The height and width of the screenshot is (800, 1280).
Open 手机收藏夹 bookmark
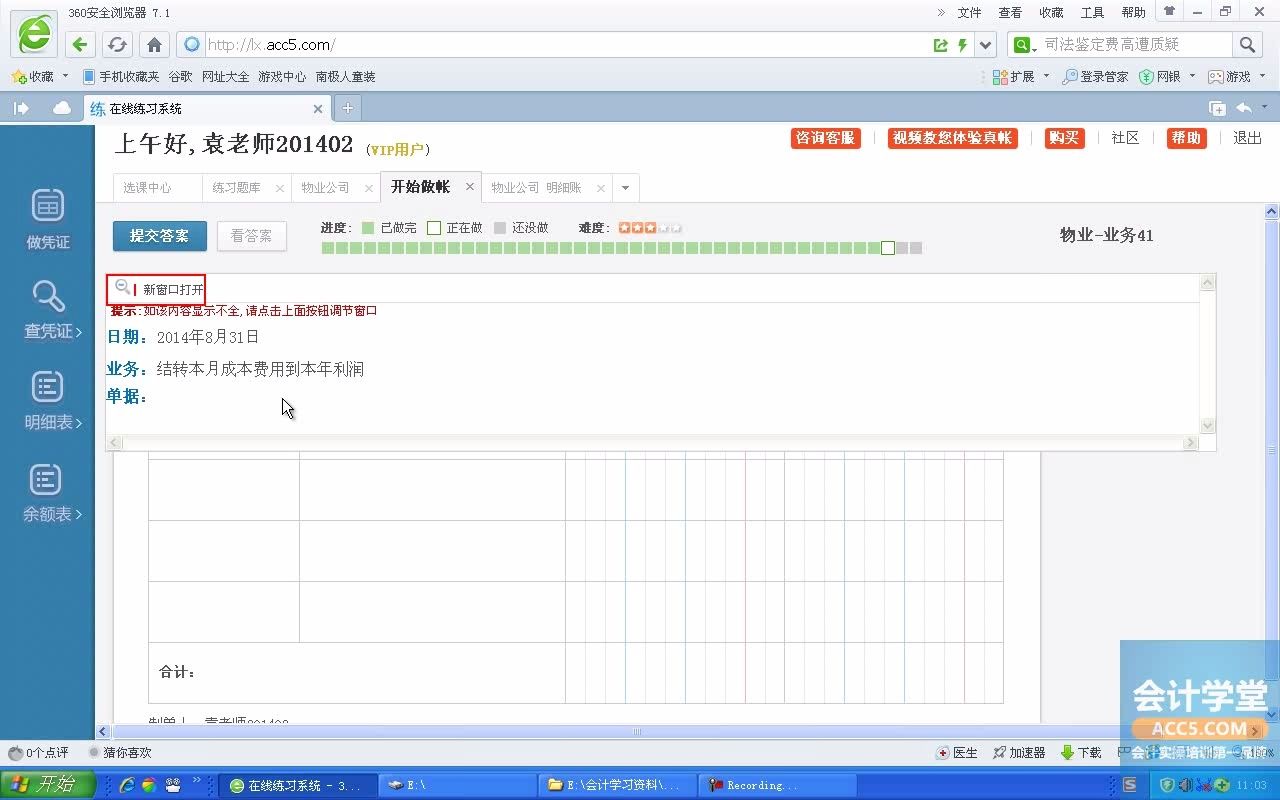click(121, 76)
